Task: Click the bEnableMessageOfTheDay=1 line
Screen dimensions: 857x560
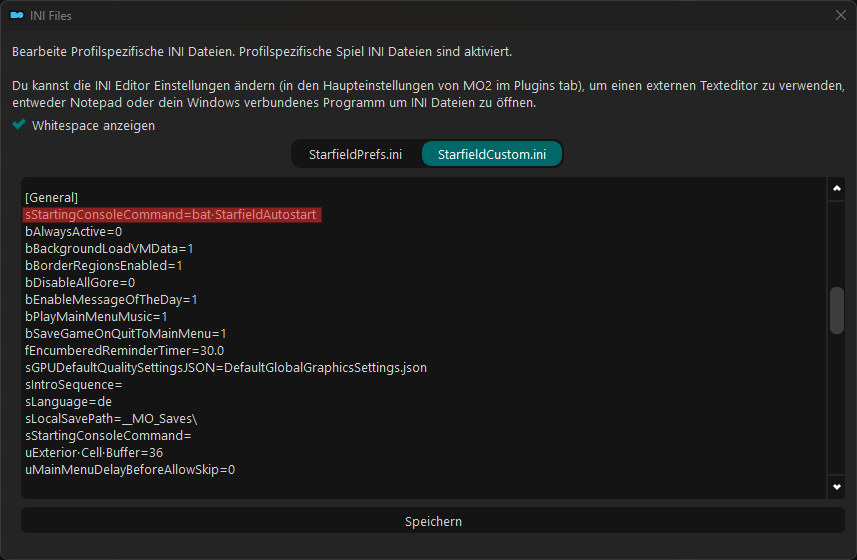Action: [111, 299]
